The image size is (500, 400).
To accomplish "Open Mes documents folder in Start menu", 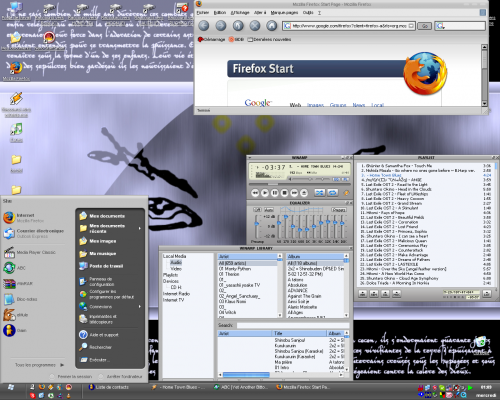I will (x=110, y=216).
